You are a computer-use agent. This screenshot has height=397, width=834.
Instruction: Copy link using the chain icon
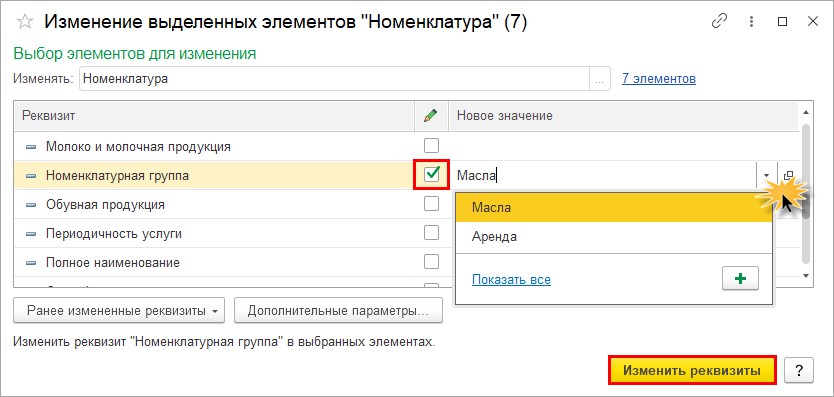point(719,21)
